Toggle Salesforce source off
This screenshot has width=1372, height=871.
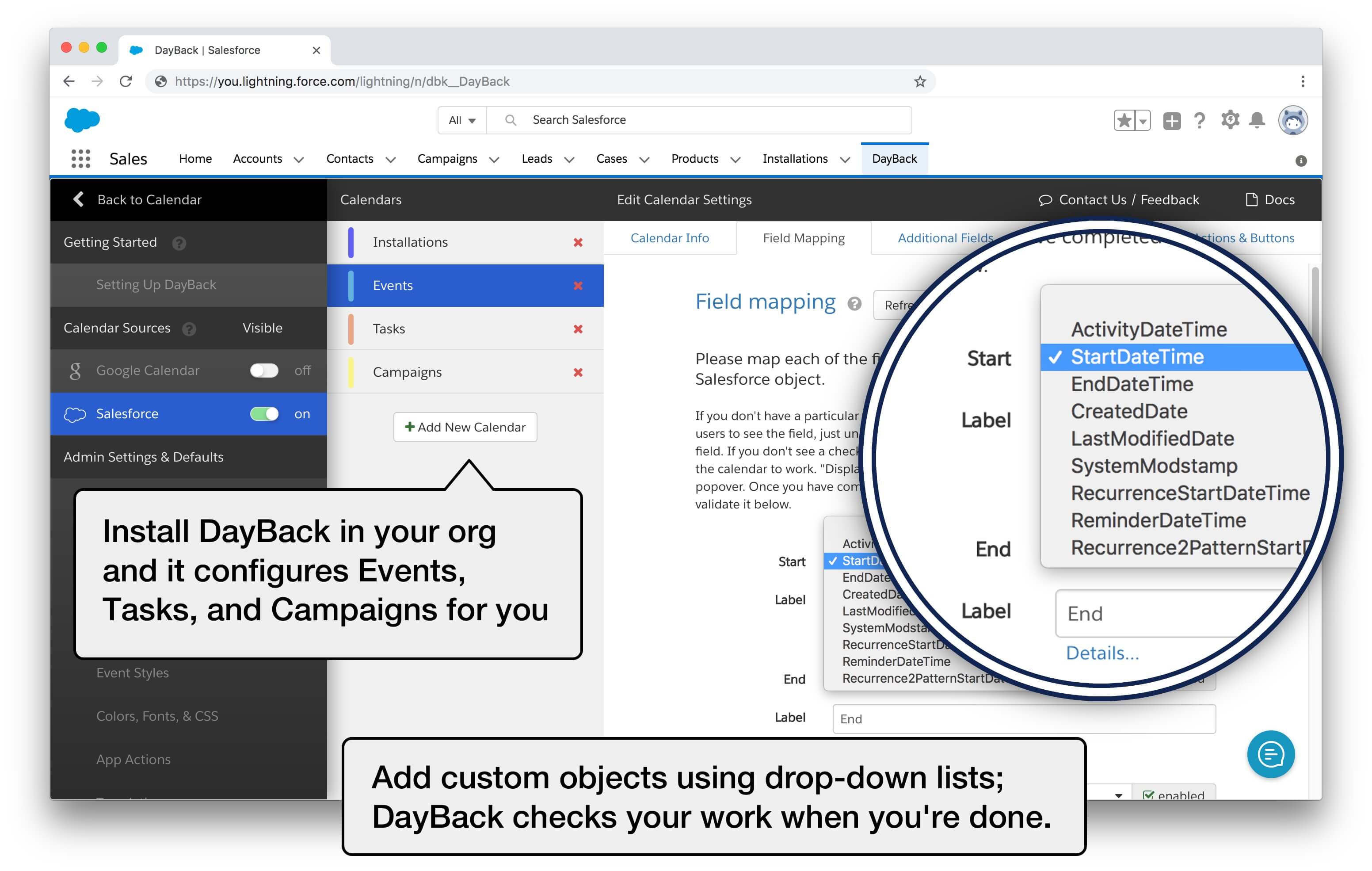tap(264, 414)
